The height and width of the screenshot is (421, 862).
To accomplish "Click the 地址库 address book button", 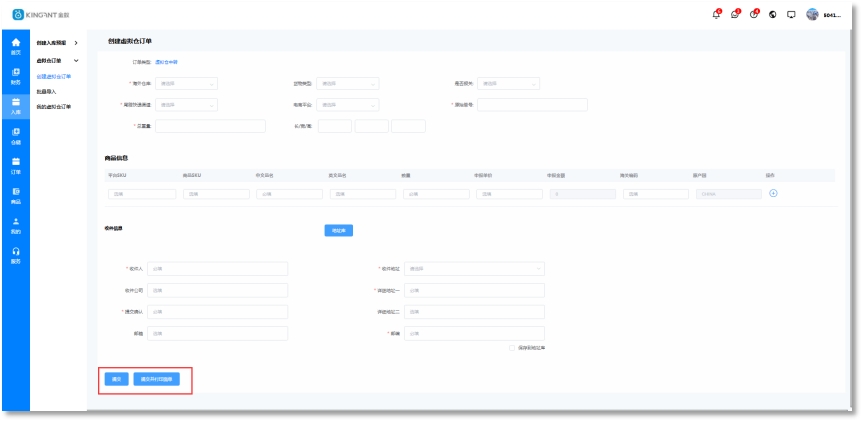I will (338, 230).
